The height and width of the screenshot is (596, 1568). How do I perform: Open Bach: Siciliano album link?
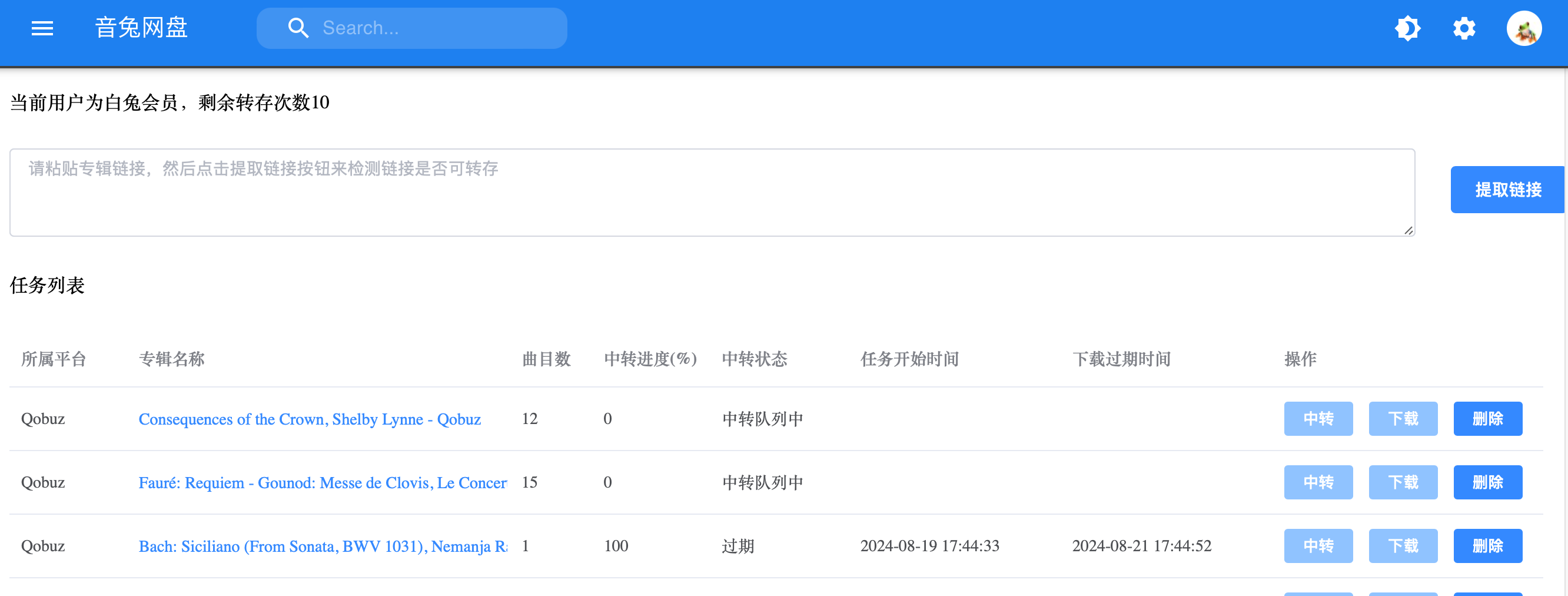pyautogui.click(x=323, y=546)
